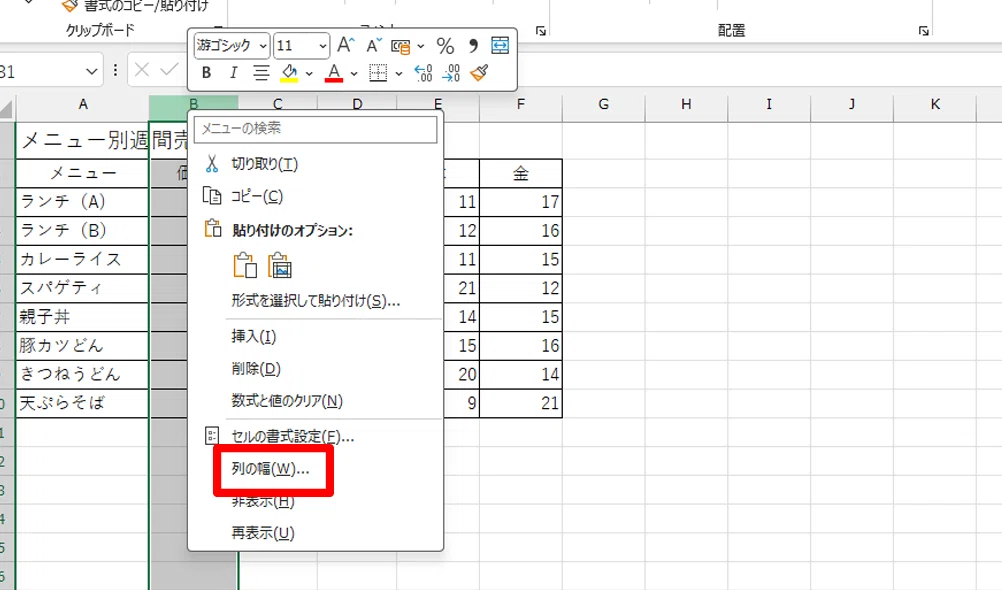Choose 形式を選択して貼り付け(S)

(x=316, y=300)
